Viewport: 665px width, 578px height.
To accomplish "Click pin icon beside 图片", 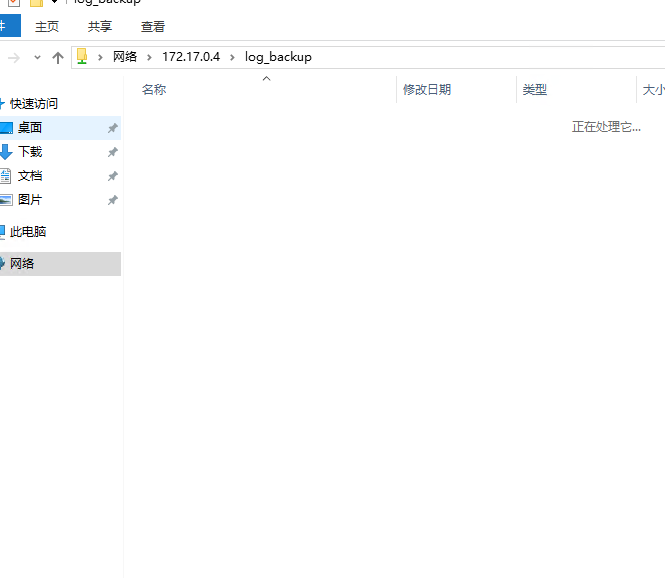I will 112,200.
